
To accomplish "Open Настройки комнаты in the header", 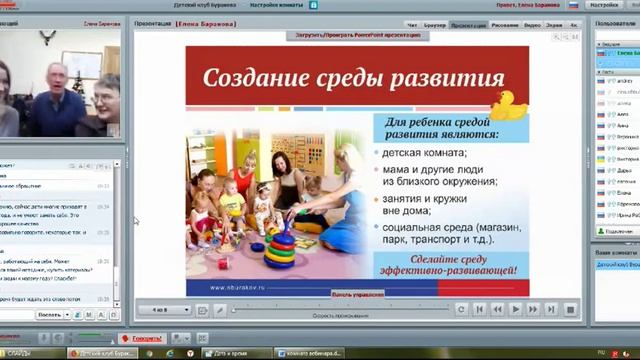I will (x=276, y=5).
